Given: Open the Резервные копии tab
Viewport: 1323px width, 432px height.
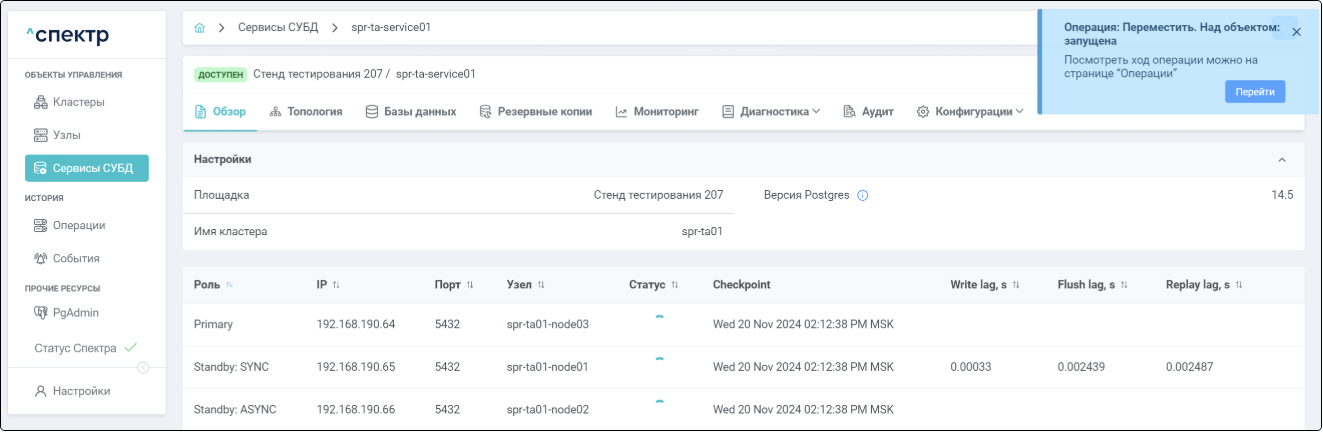Looking at the screenshot, I should tap(536, 112).
